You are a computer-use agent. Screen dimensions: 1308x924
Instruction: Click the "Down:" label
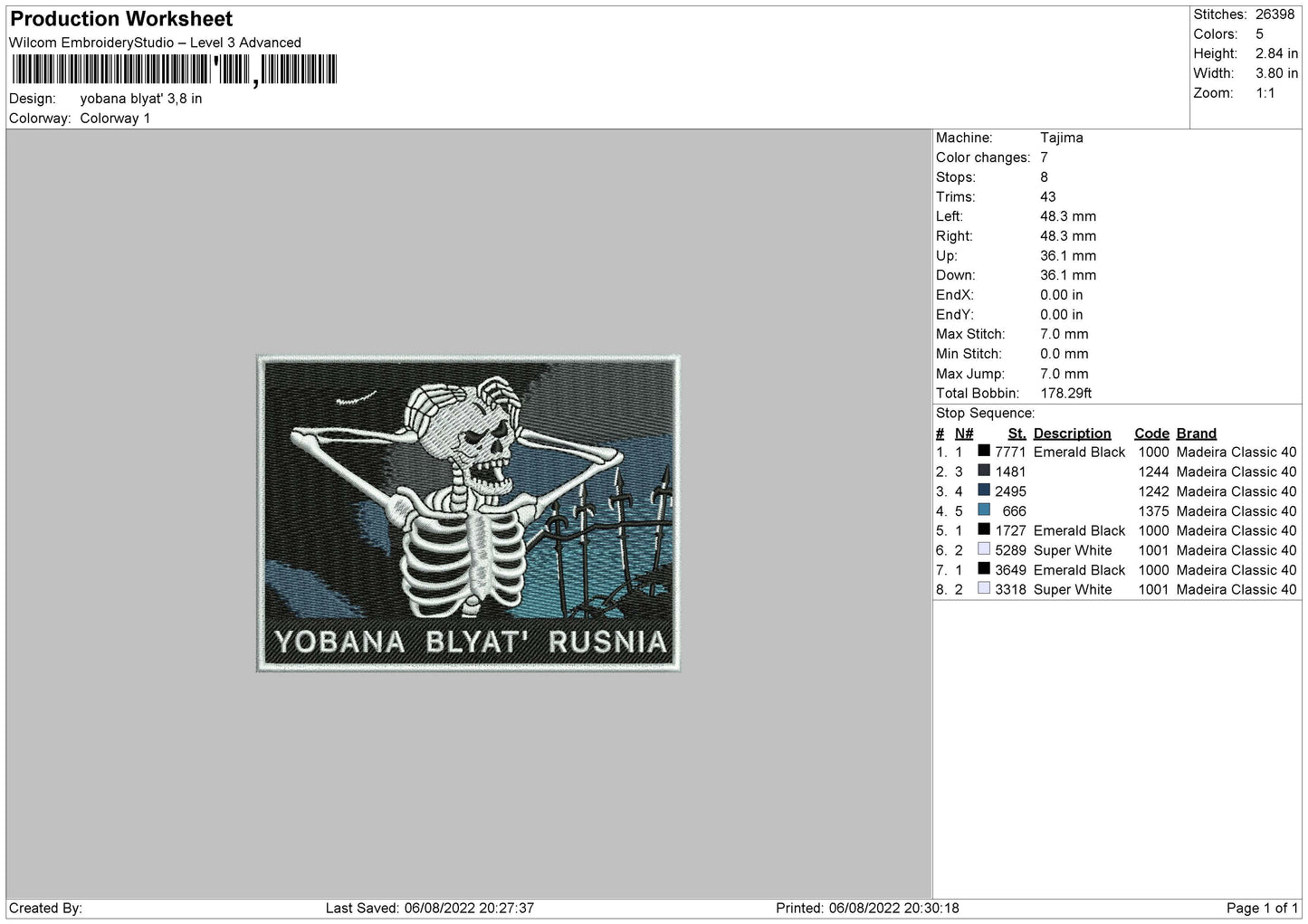click(x=956, y=276)
